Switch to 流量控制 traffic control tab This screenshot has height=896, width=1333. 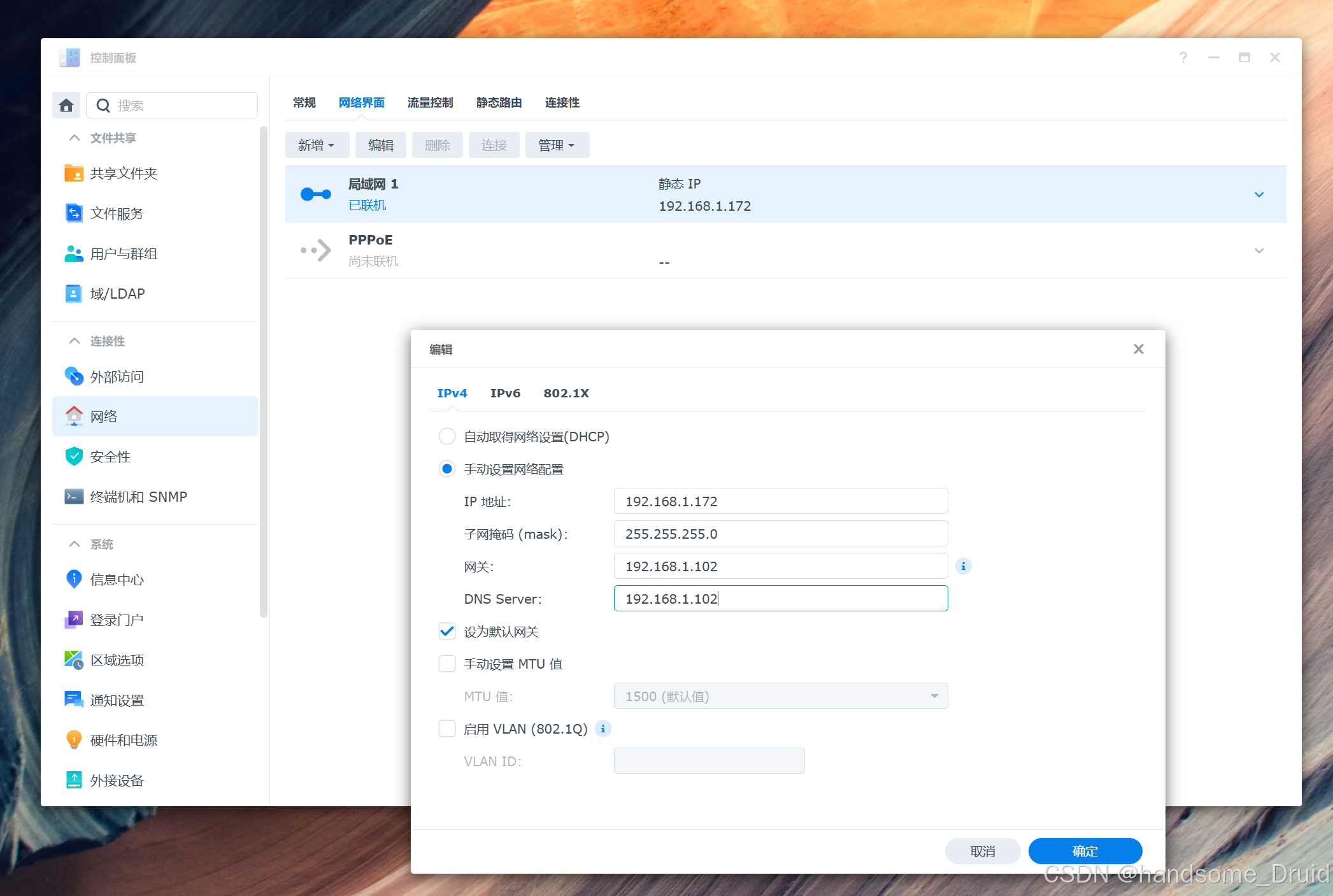(x=430, y=103)
